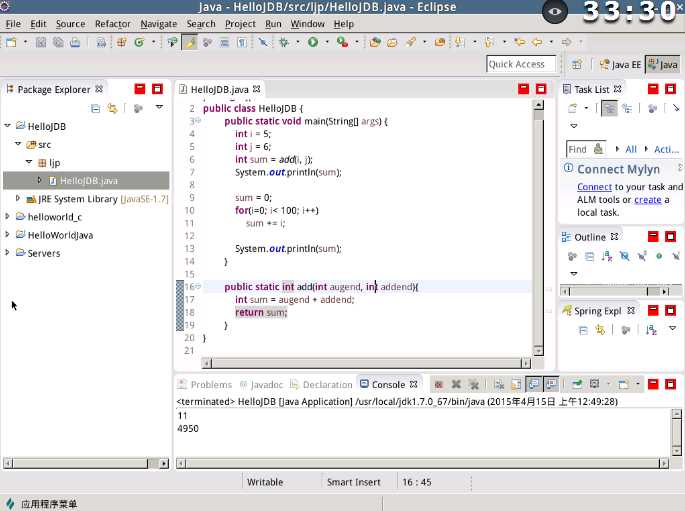
Task: Toggle Link with Editor in Package Explorer
Action: pyautogui.click(x=113, y=108)
